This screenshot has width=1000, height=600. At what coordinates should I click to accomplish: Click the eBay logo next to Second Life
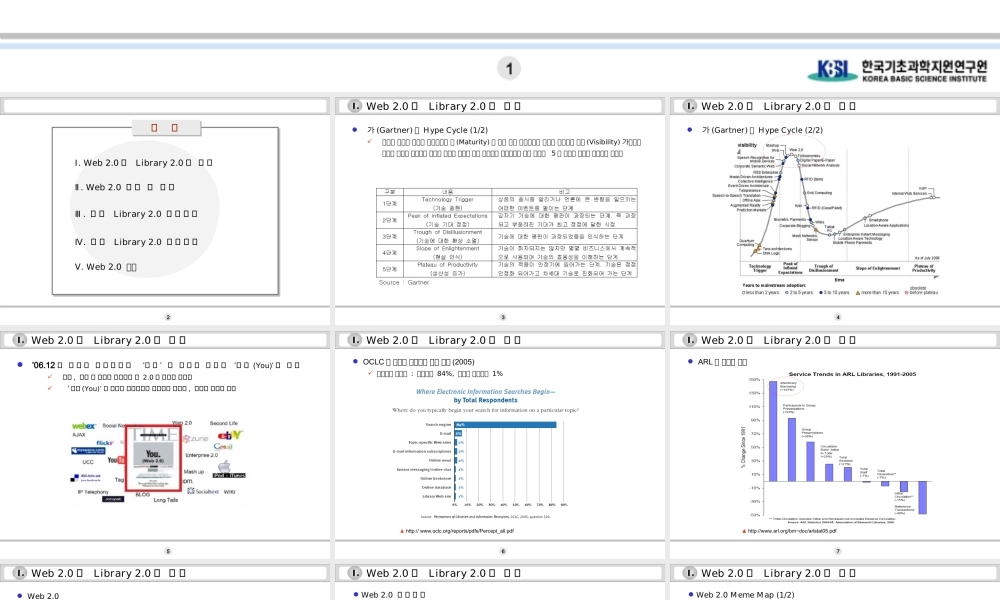[x=230, y=435]
